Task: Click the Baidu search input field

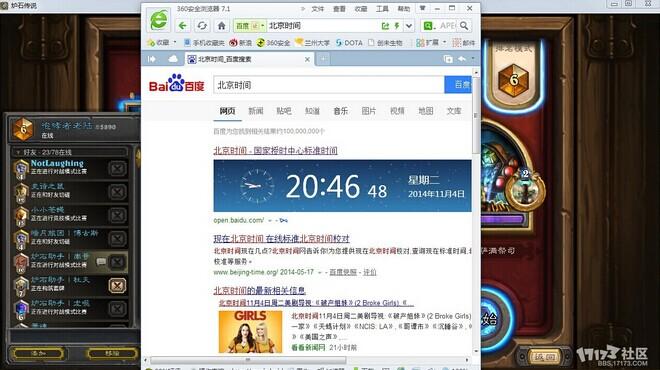Action: (329, 85)
